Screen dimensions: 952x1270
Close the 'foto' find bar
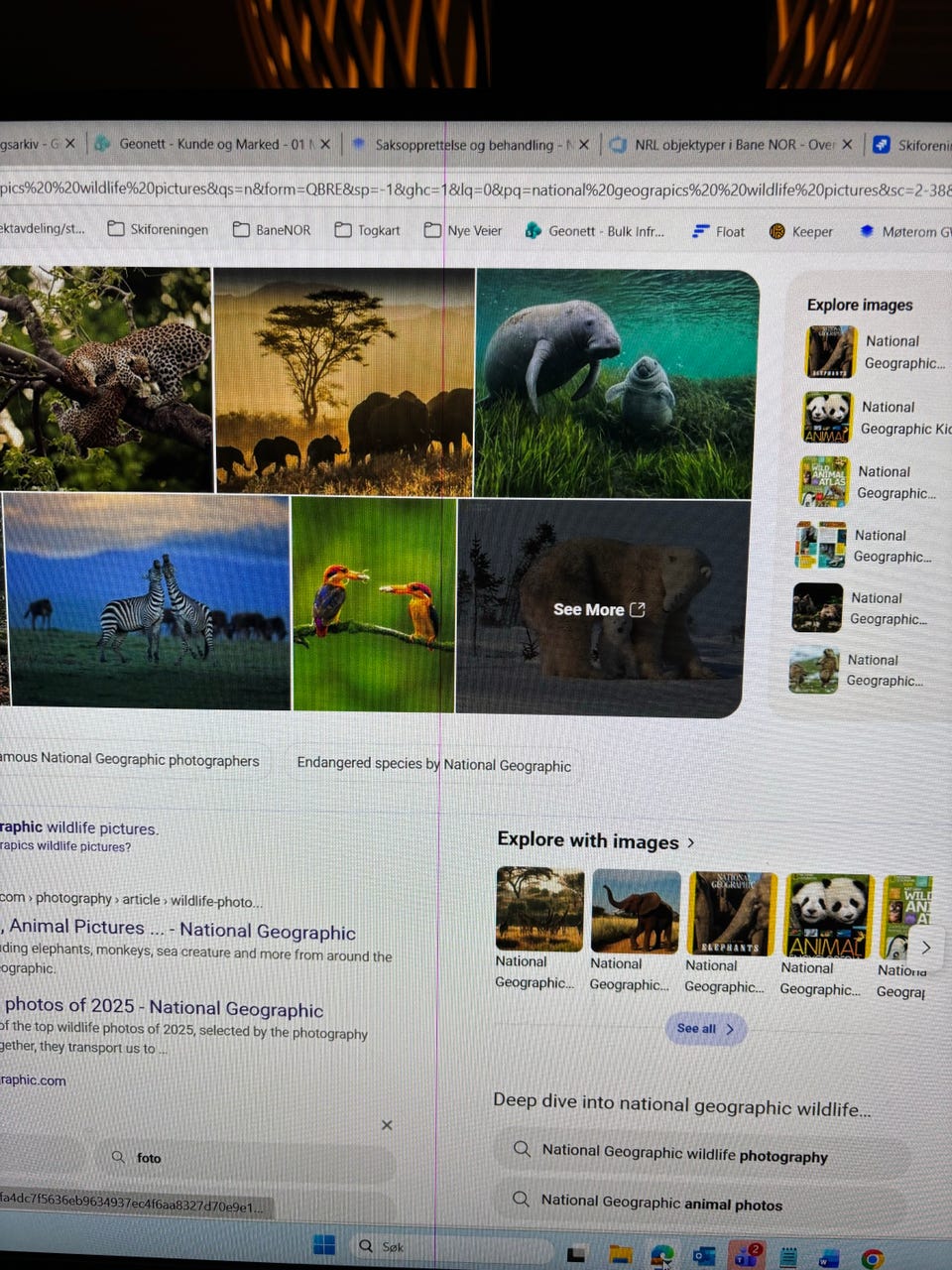[x=387, y=1125]
